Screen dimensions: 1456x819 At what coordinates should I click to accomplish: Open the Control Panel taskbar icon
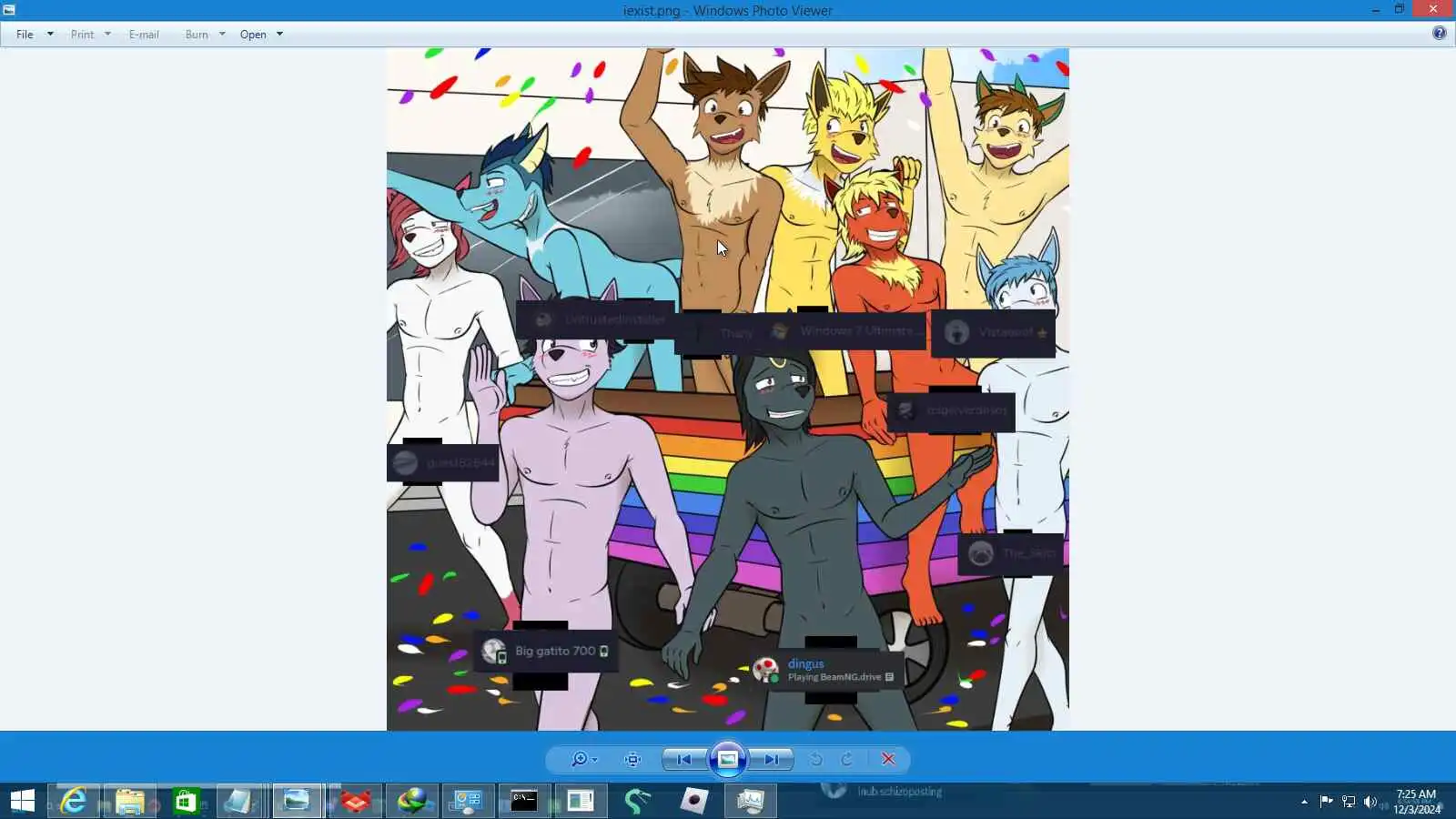[468, 801]
